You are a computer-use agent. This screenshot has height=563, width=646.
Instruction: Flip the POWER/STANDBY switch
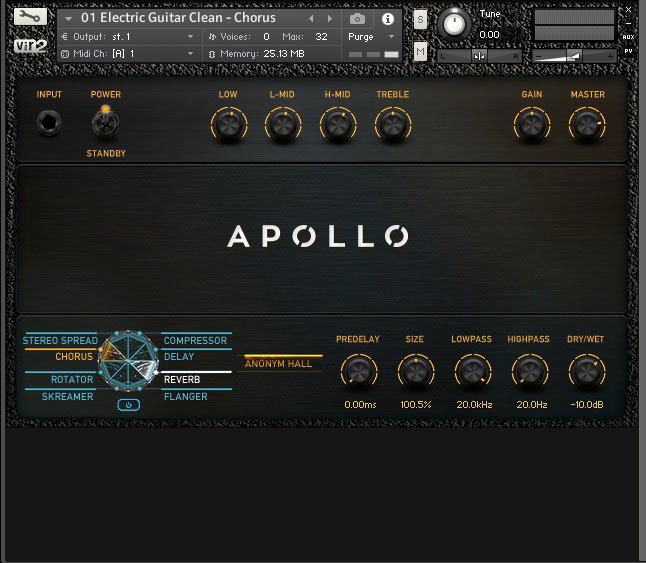(x=105, y=122)
